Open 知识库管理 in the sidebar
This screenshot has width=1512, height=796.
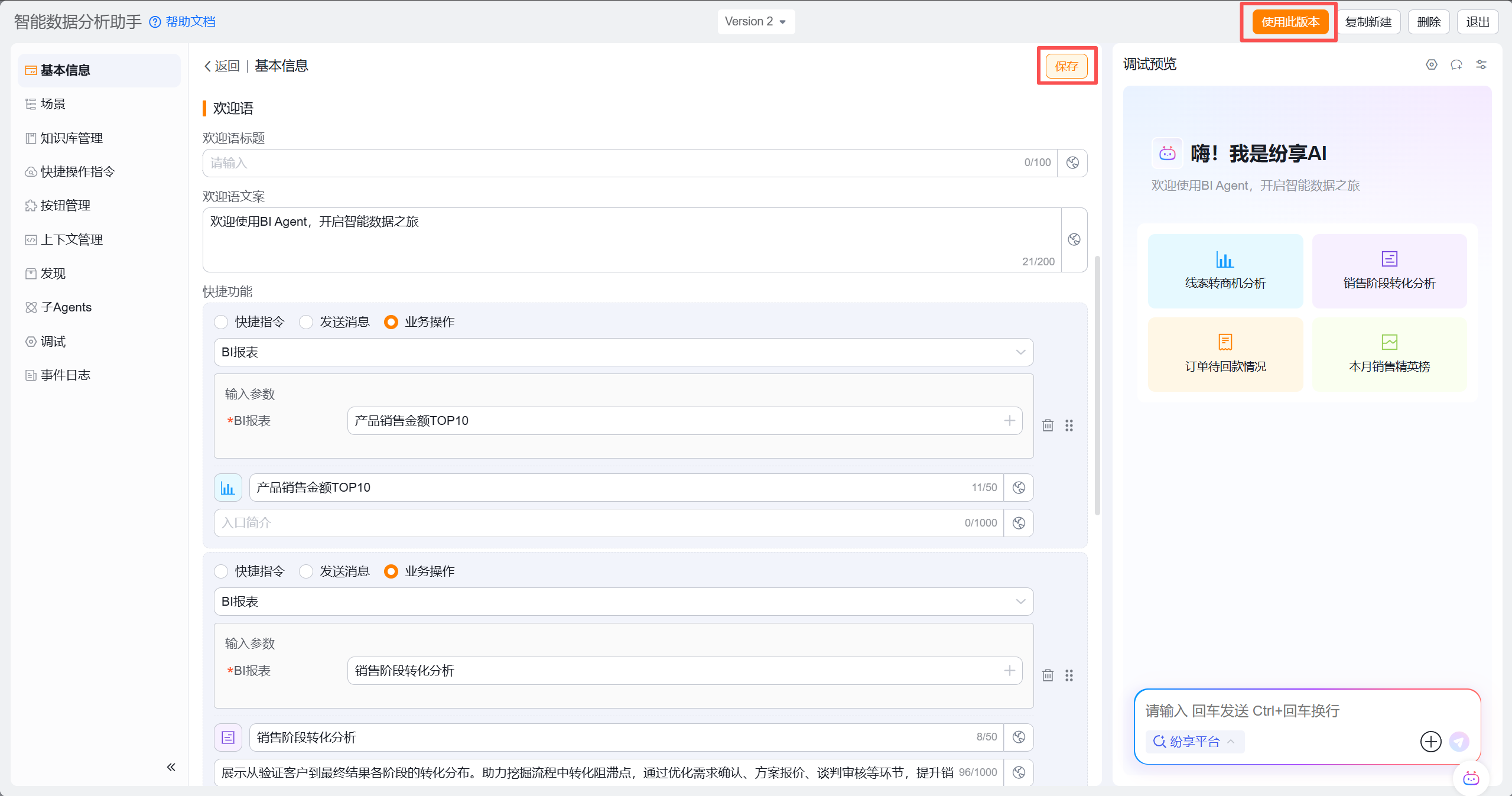(71, 138)
